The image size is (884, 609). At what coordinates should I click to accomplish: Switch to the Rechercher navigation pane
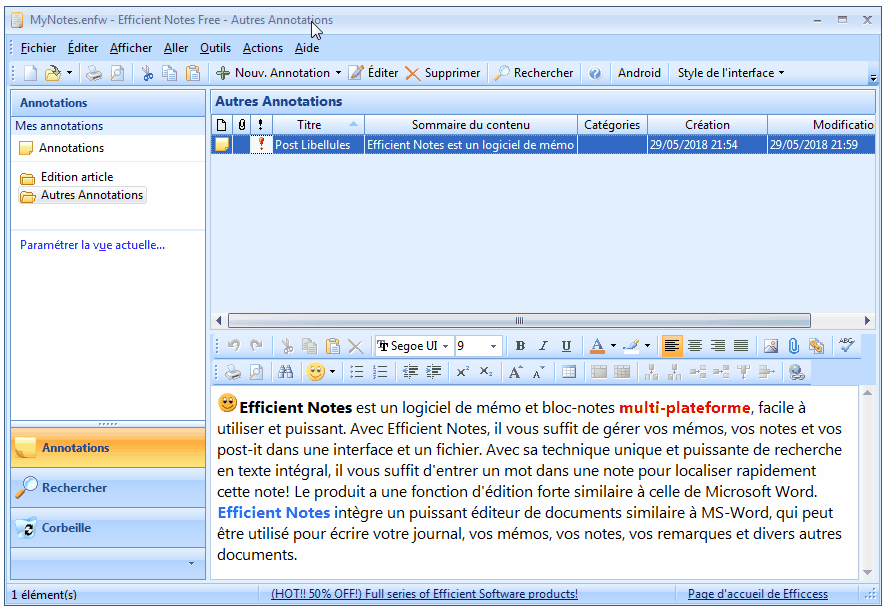pos(108,488)
